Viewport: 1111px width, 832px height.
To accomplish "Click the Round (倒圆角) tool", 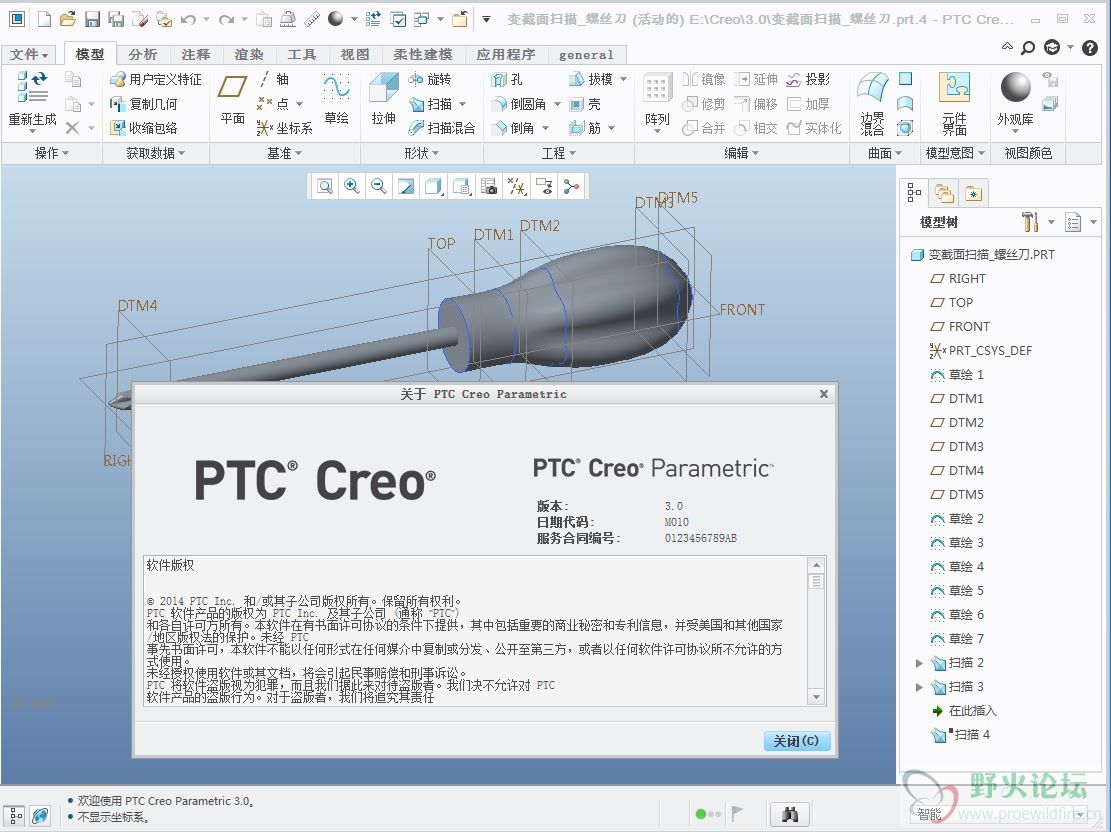I will tap(519, 104).
